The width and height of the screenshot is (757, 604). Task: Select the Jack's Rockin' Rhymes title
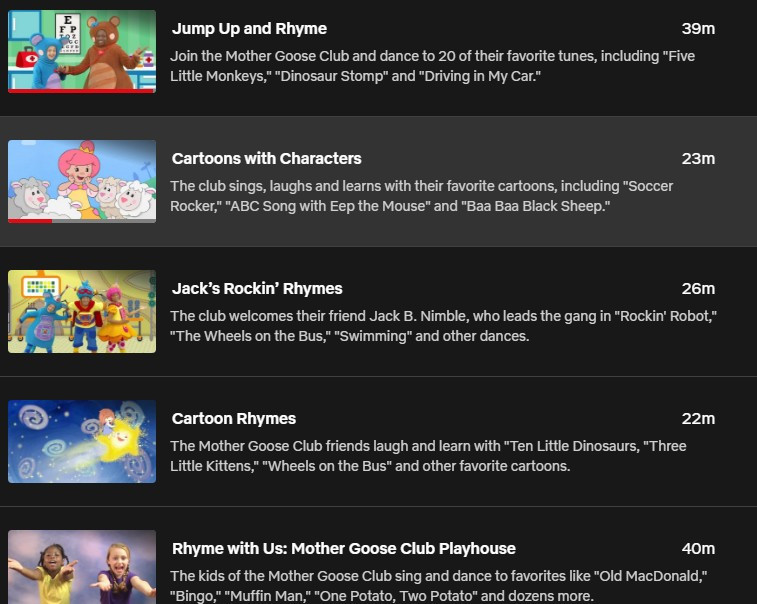point(257,288)
